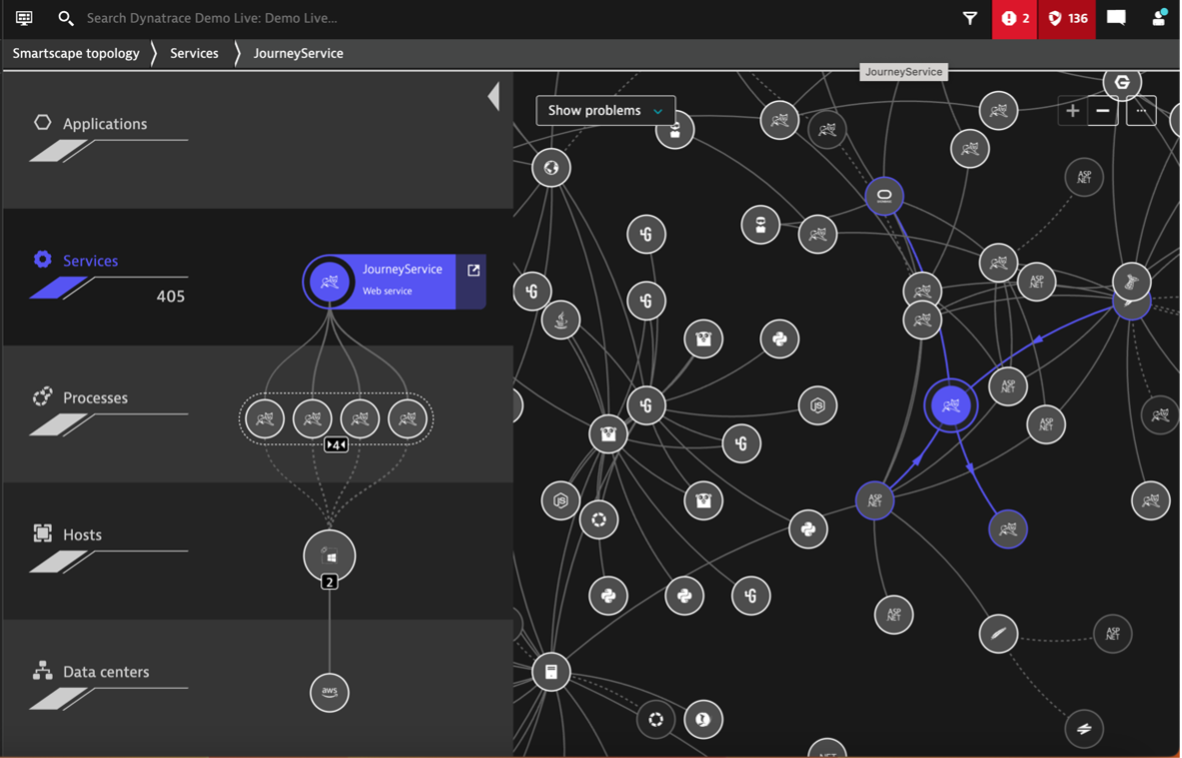Select the Processes layer

pyautogui.click(x=95, y=398)
